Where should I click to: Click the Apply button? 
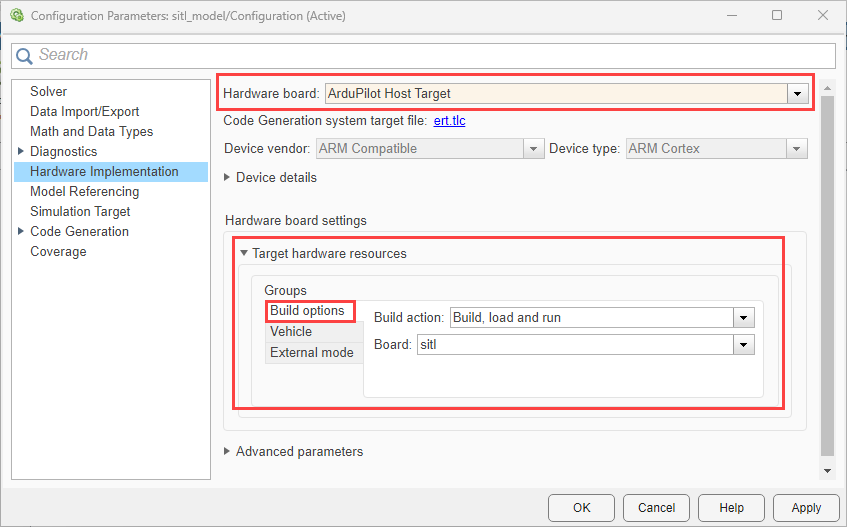[806, 508]
